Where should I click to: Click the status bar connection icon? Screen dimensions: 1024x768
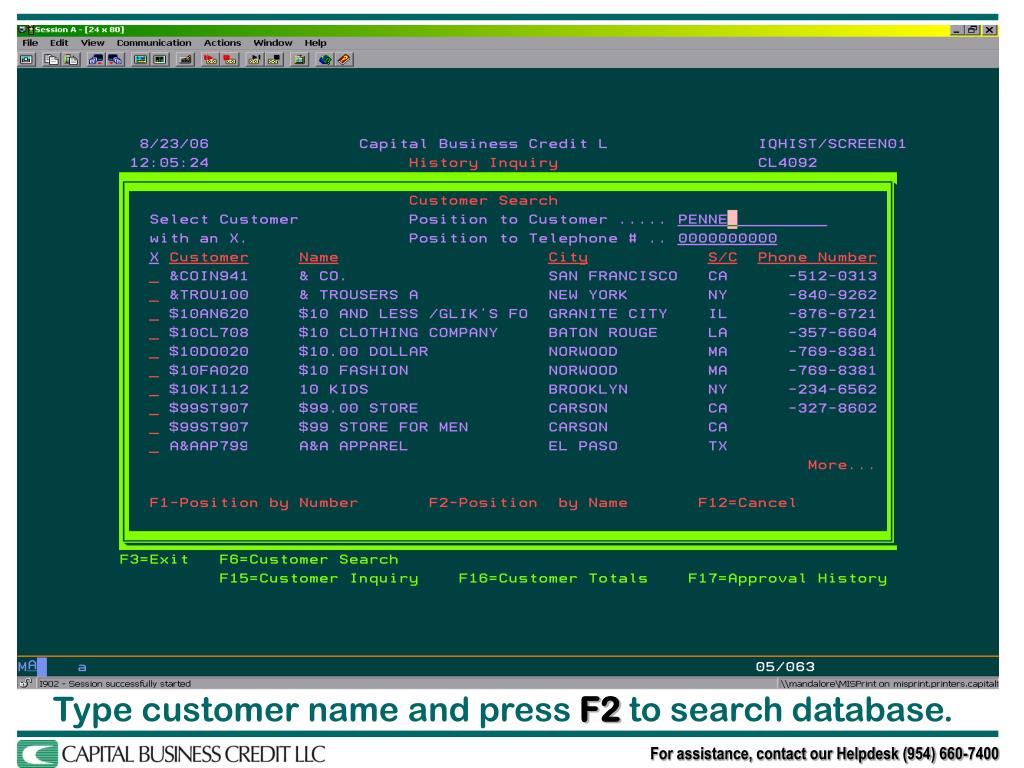point(25,683)
